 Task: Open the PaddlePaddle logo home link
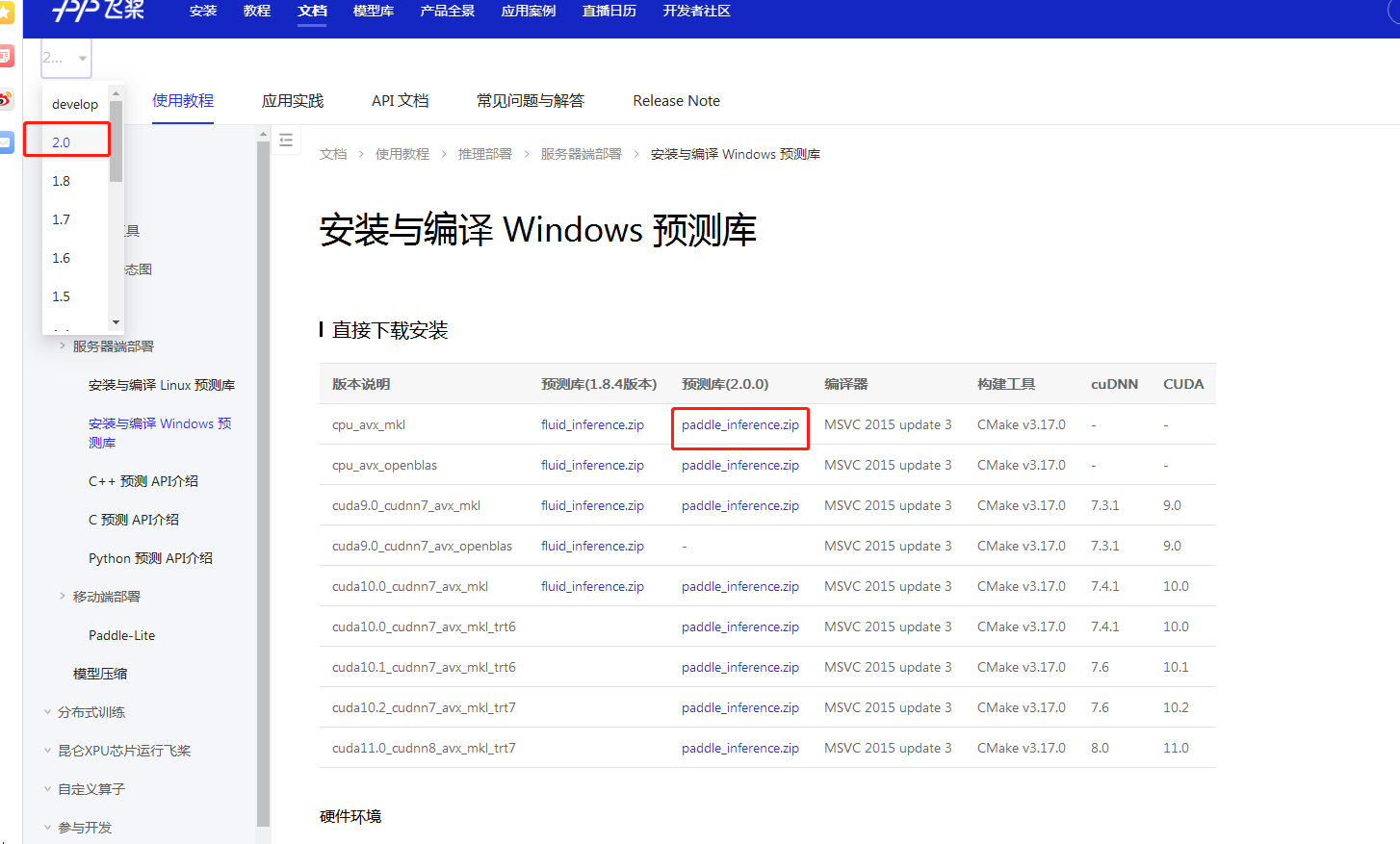(98, 11)
